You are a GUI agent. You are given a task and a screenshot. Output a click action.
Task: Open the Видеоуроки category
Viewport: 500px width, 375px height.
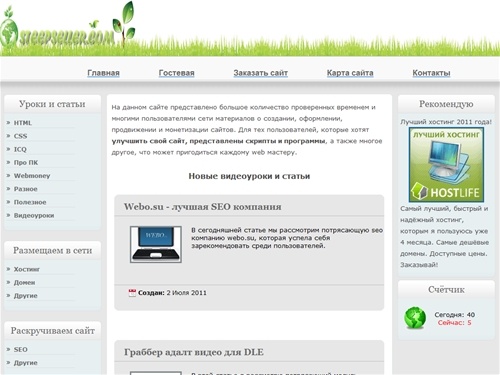pyautogui.click(x=34, y=215)
